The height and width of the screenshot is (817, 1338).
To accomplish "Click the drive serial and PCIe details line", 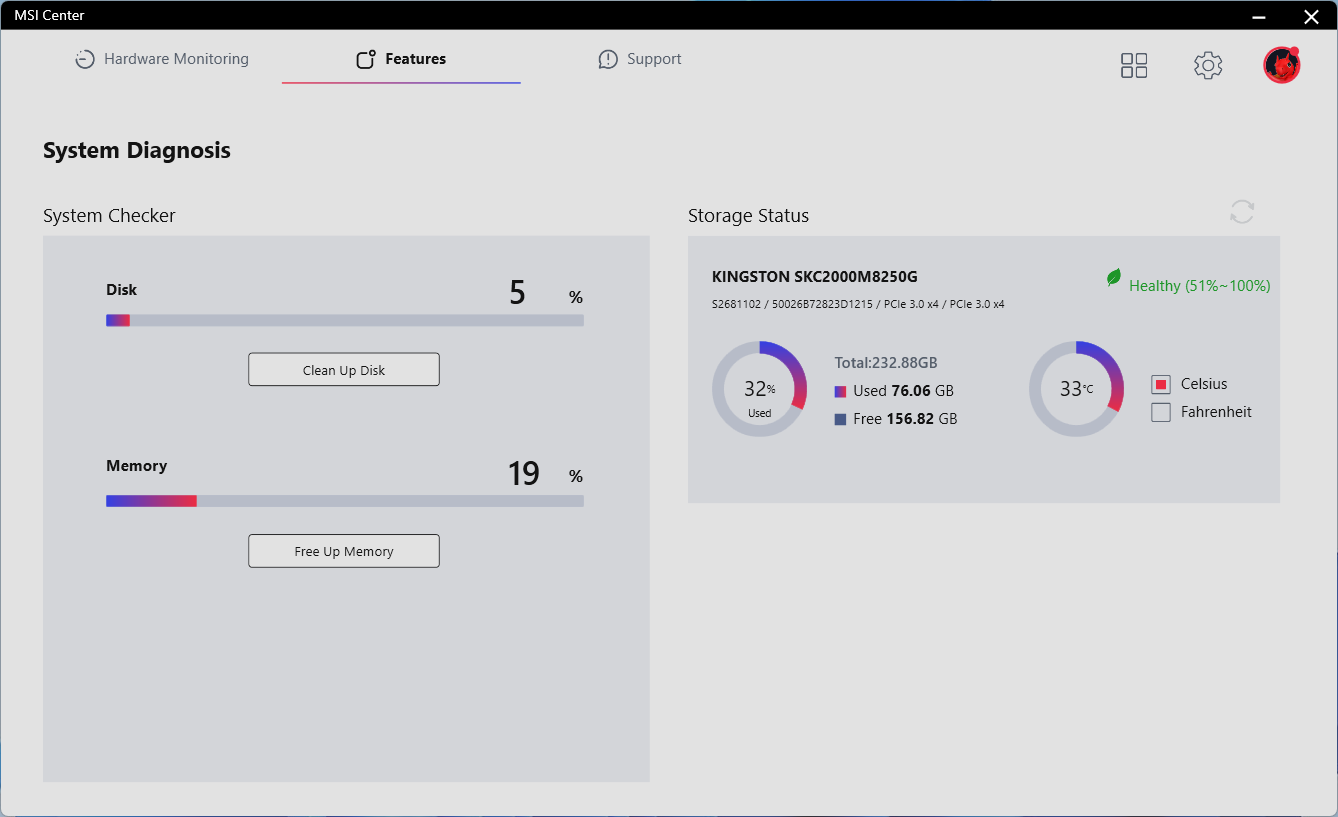I will (x=858, y=304).
